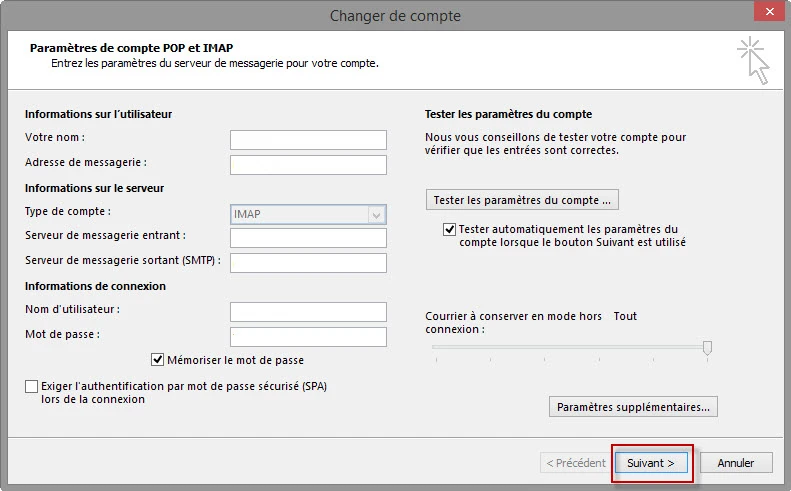
Task: Cancel with the Annuler button
Action: (735, 463)
